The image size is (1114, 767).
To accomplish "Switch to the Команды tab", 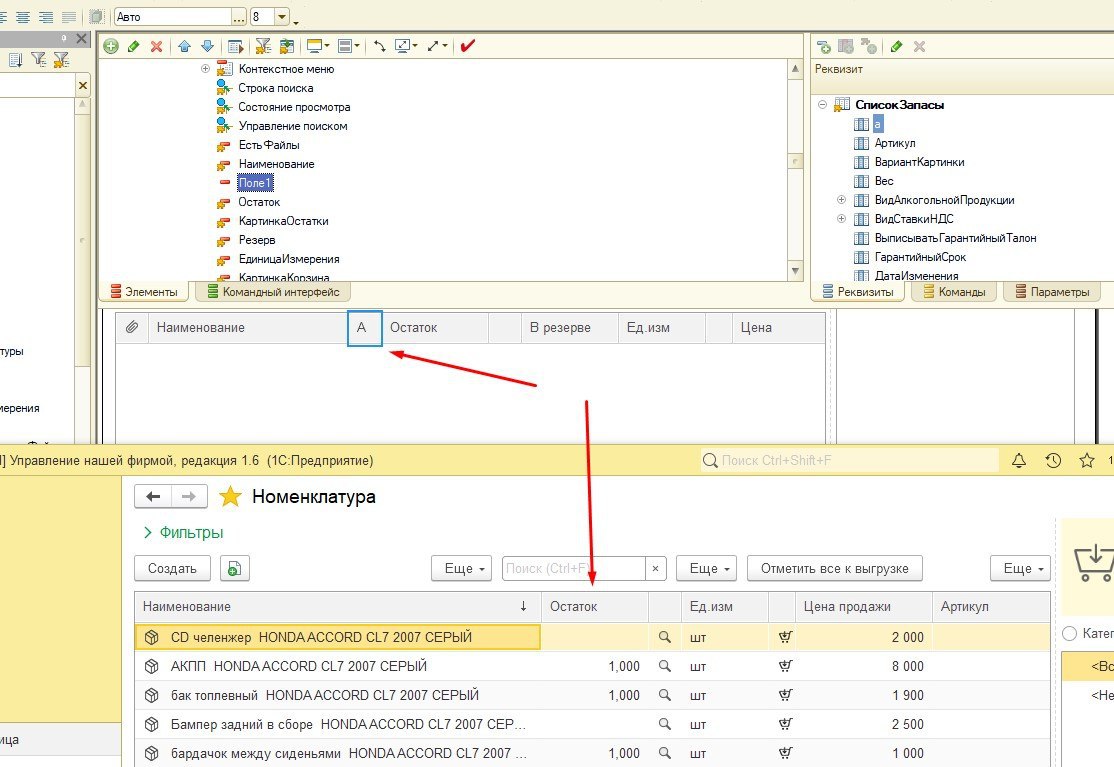I will pyautogui.click(x=954, y=292).
